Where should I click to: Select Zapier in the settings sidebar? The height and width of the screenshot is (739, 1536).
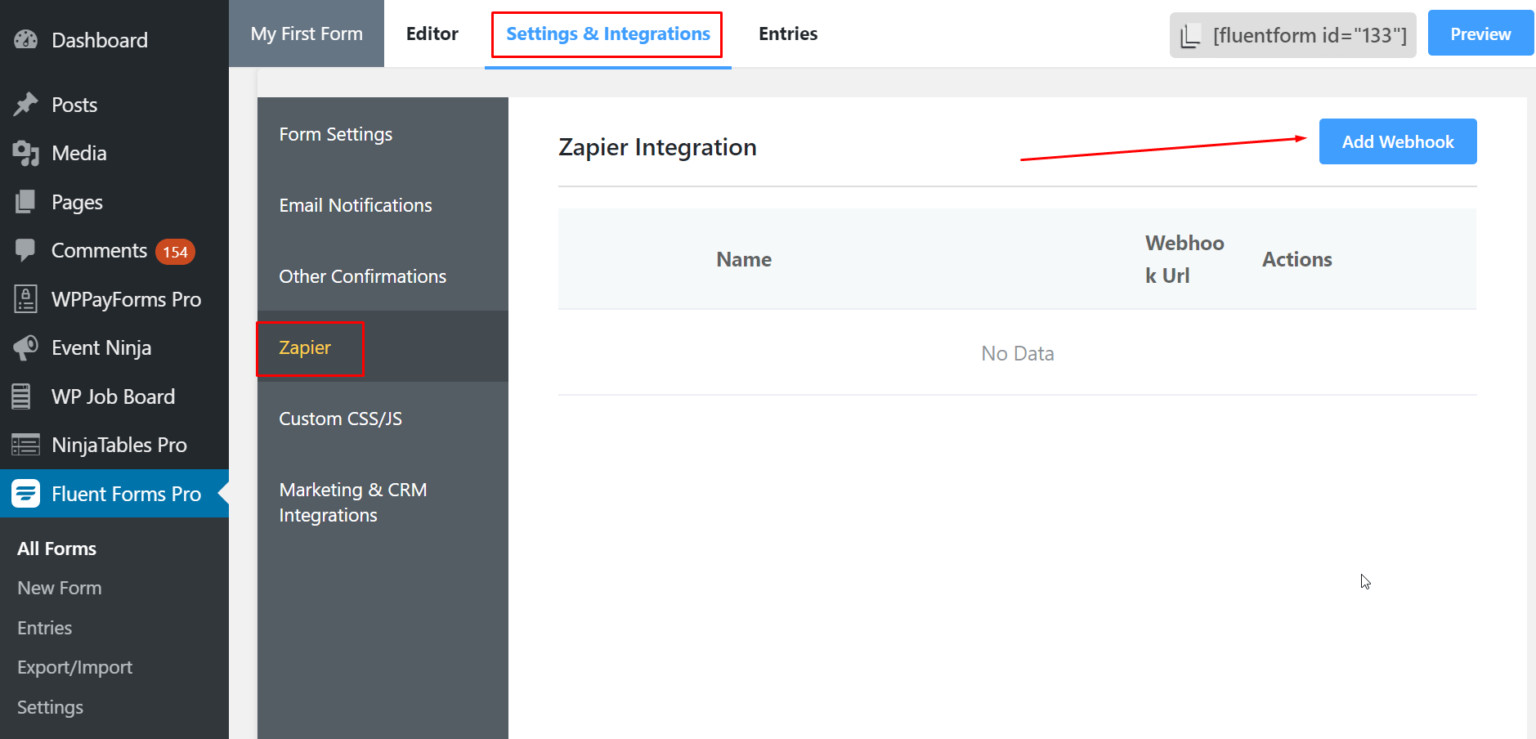click(x=305, y=348)
